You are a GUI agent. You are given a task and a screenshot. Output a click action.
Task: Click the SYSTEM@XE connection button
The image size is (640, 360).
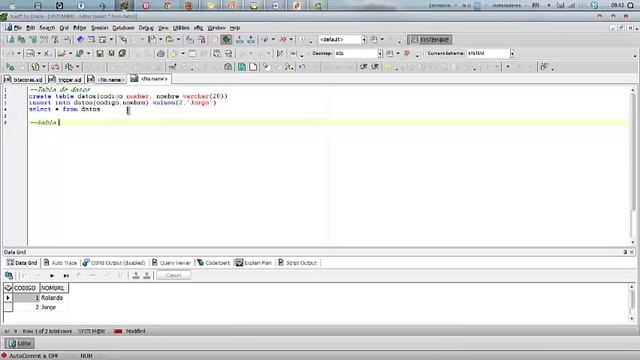pyautogui.click(x=430, y=40)
